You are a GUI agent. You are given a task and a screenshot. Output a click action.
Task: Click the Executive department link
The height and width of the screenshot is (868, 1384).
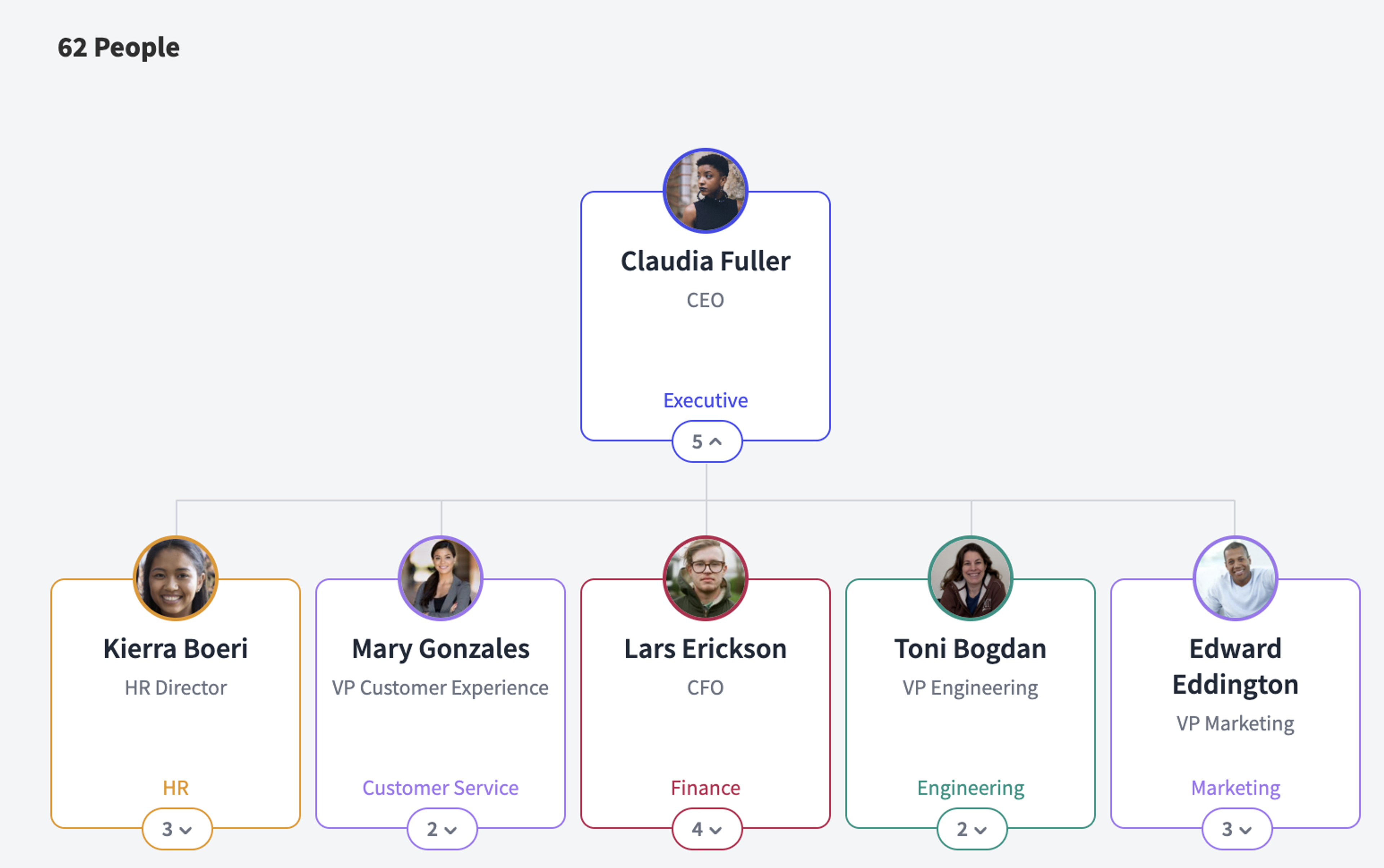pyautogui.click(x=705, y=400)
